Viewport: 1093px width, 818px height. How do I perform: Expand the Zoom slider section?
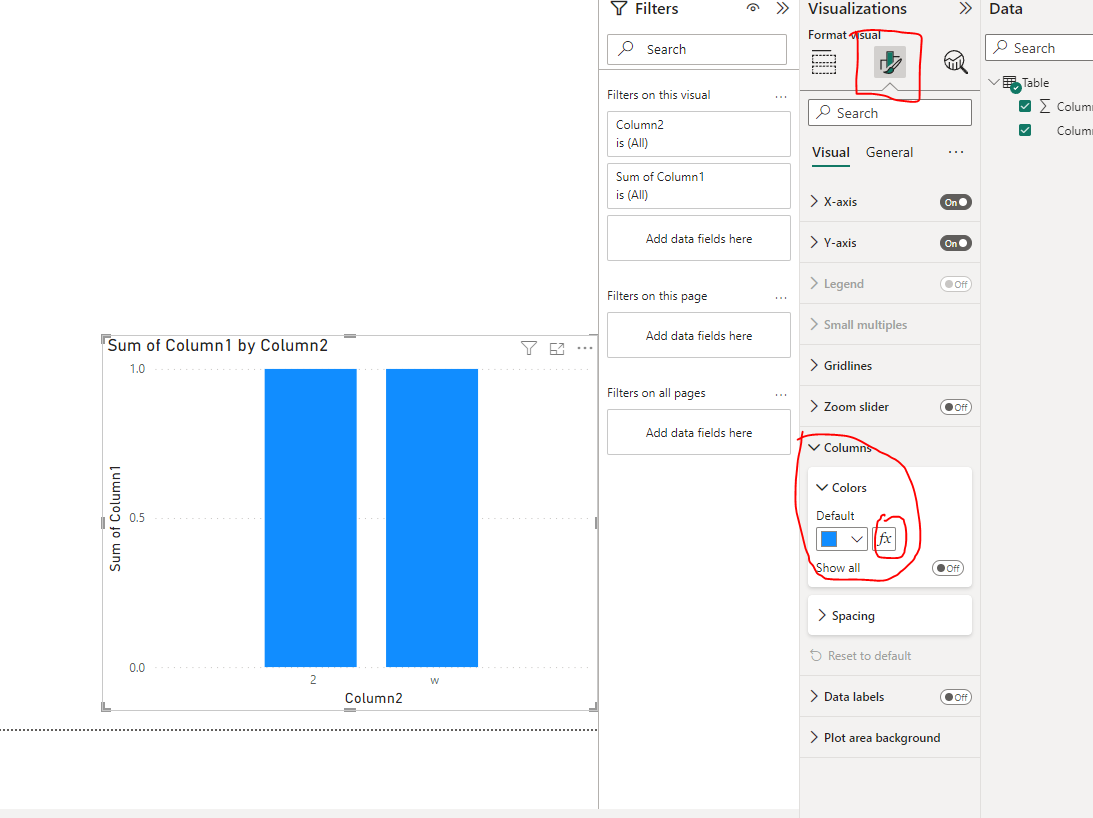814,407
